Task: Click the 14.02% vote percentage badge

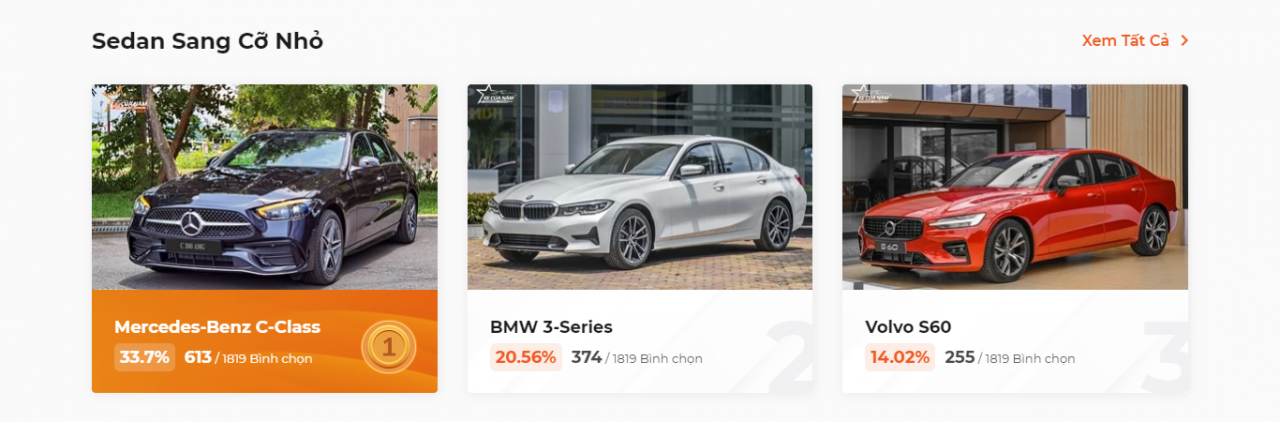Action: click(900, 357)
